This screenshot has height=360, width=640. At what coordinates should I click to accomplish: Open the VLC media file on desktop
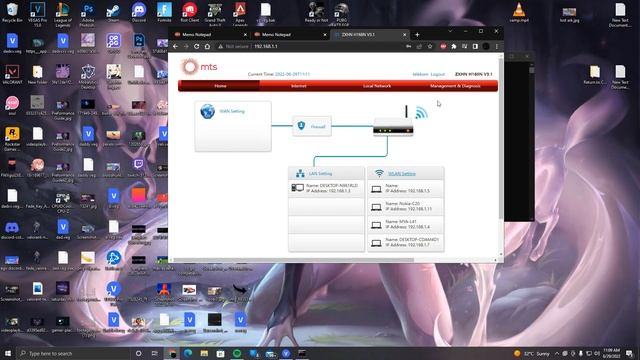click(519, 13)
